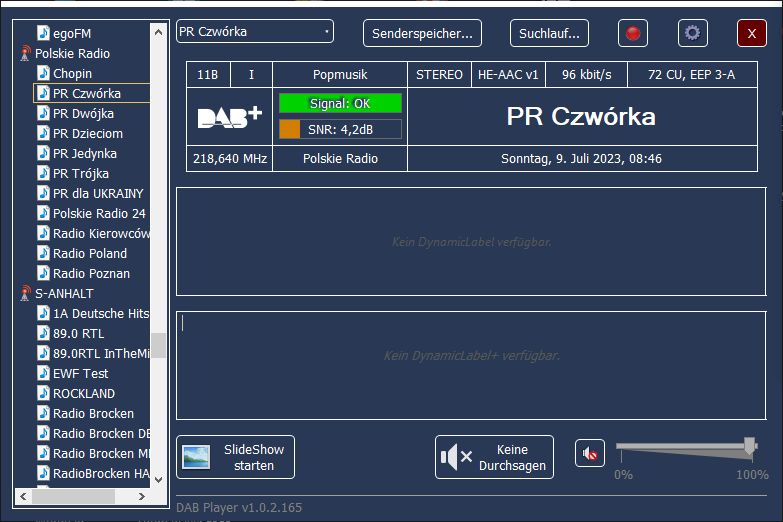Start the Suchlauf station scan
Image resolution: width=783 pixels, height=522 pixels.
[549, 33]
